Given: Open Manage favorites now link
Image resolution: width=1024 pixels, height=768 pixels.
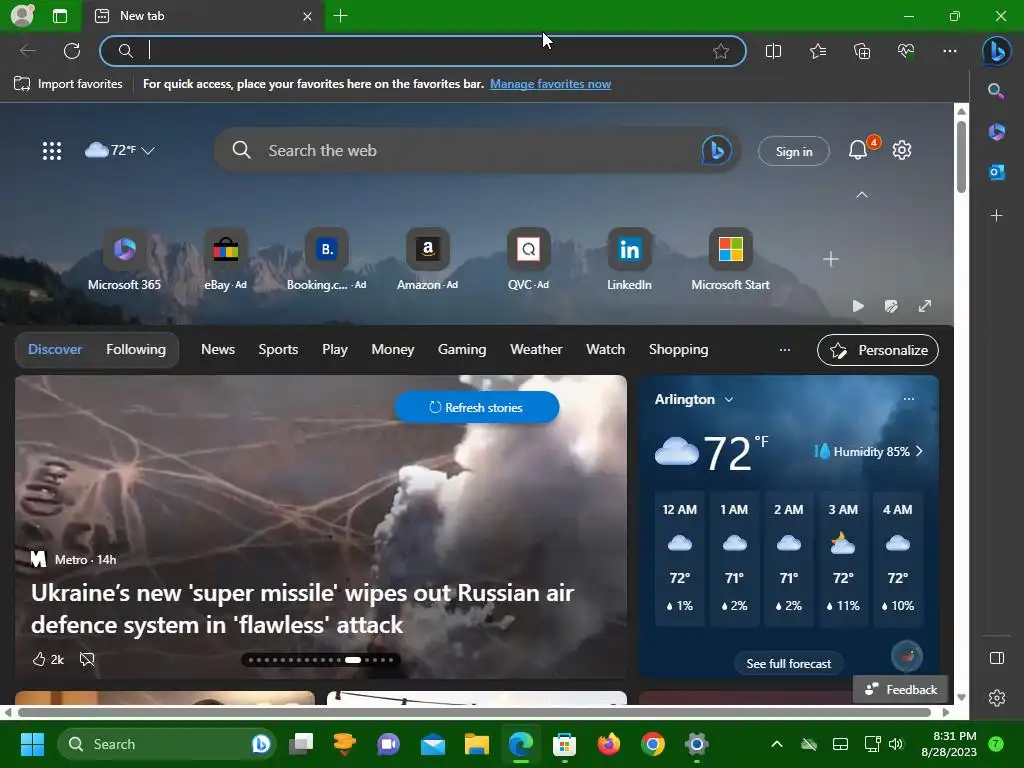Looking at the screenshot, I should [x=551, y=84].
